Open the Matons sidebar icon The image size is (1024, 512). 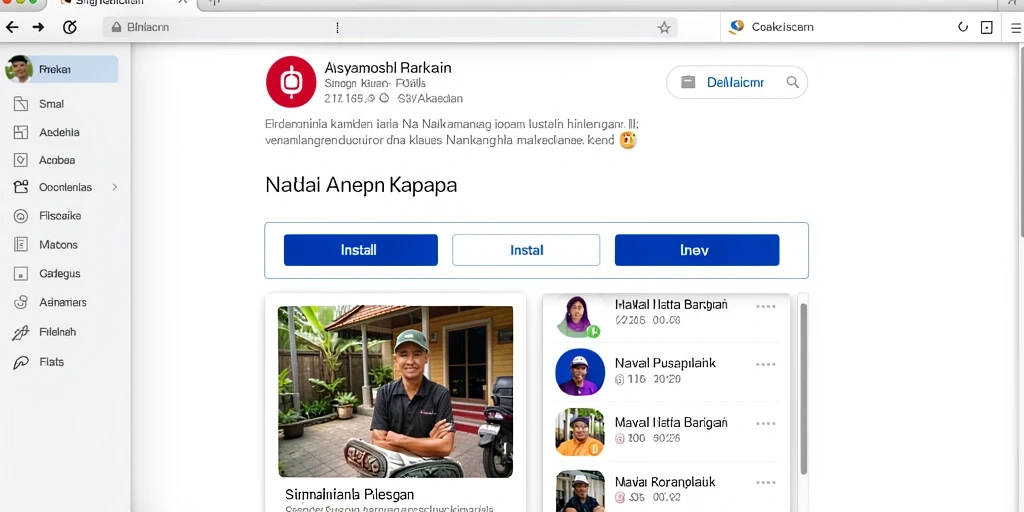tap(21, 245)
